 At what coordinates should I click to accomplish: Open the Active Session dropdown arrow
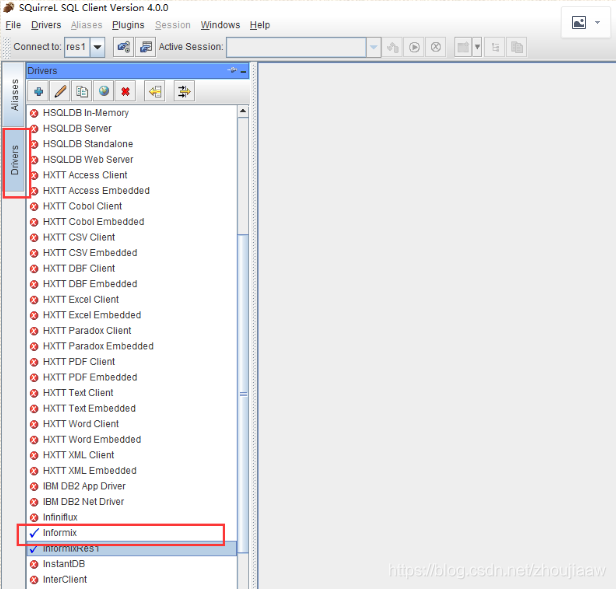pos(374,47)
